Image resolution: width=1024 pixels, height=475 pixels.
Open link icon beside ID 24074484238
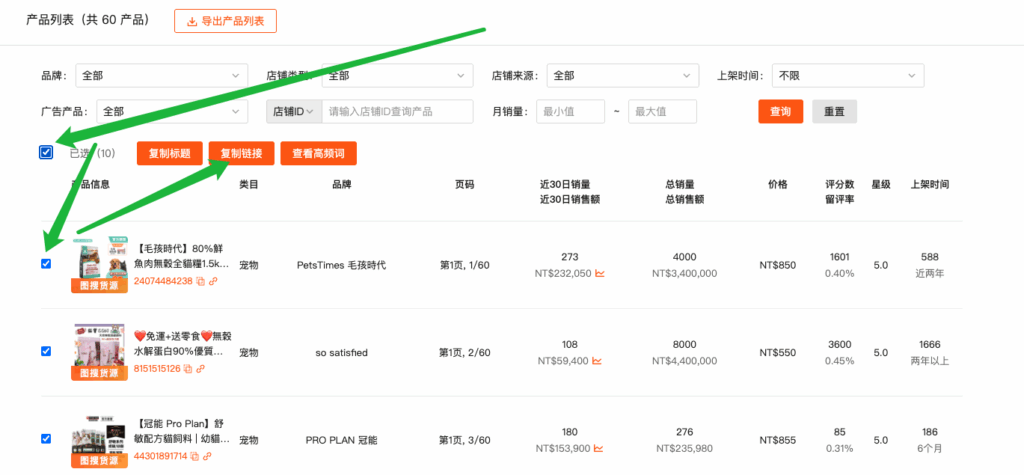point(213,282)
